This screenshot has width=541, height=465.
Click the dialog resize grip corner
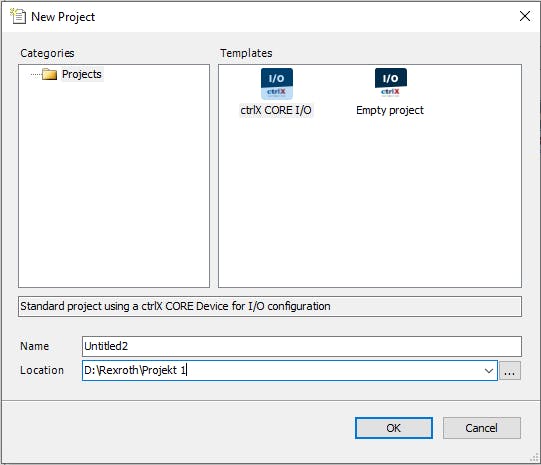click(534, 458)
